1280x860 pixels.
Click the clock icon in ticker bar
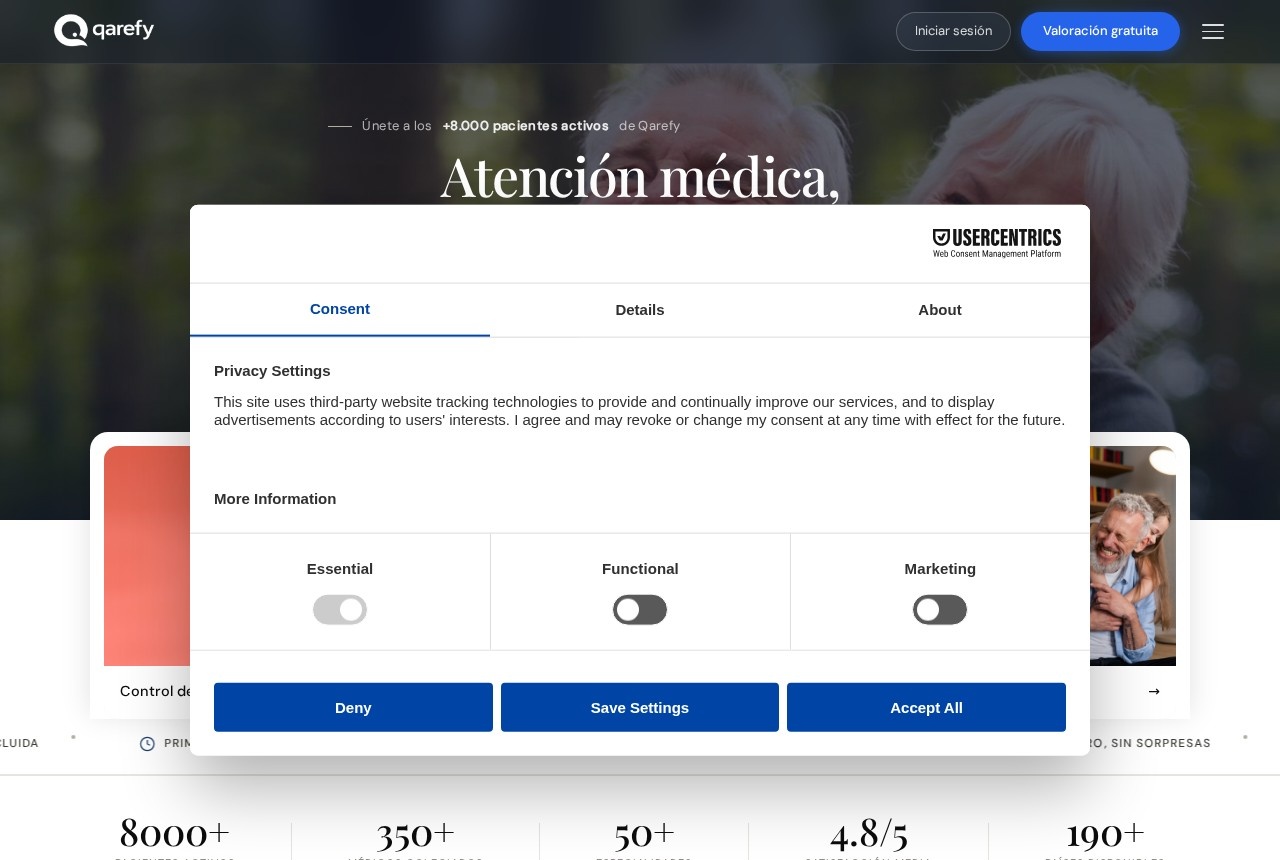pyautogui.click(x=147, y=743)
